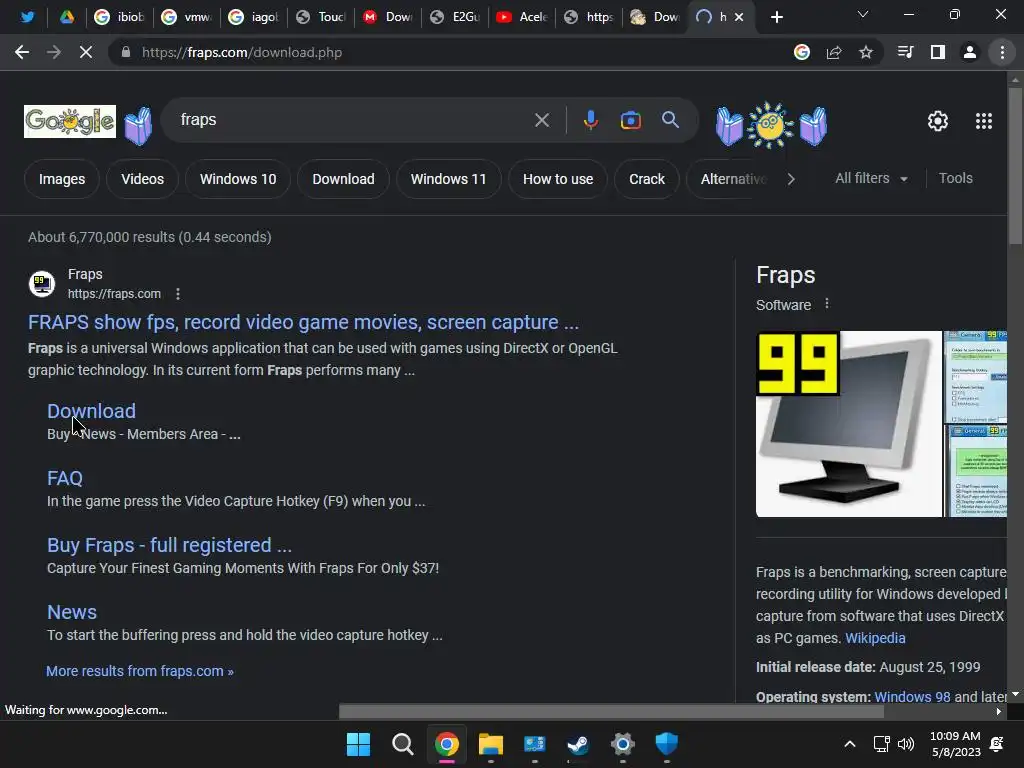Open the Windows 98 link
The width and height of the screenshot is (1024, 768).
[x=912, y=696]
